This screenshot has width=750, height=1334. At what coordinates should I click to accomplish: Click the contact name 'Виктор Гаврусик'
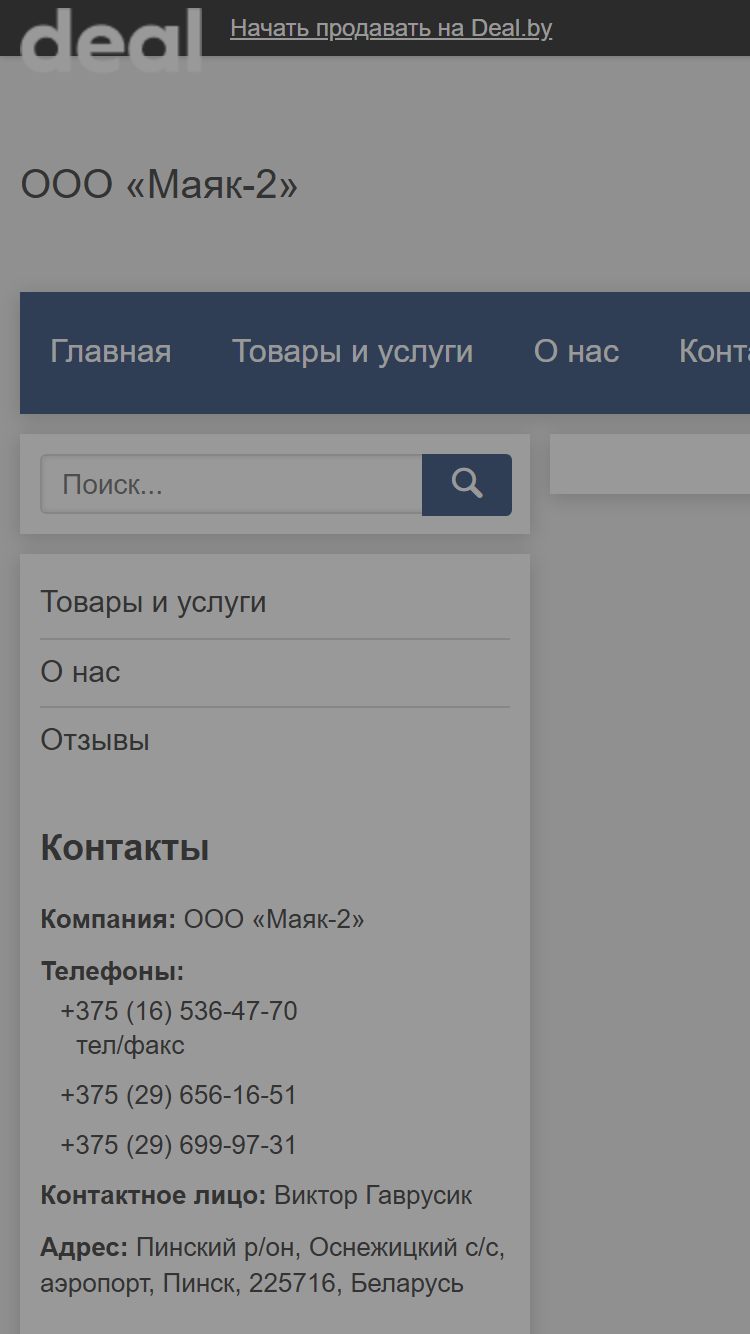point(373,1195)
